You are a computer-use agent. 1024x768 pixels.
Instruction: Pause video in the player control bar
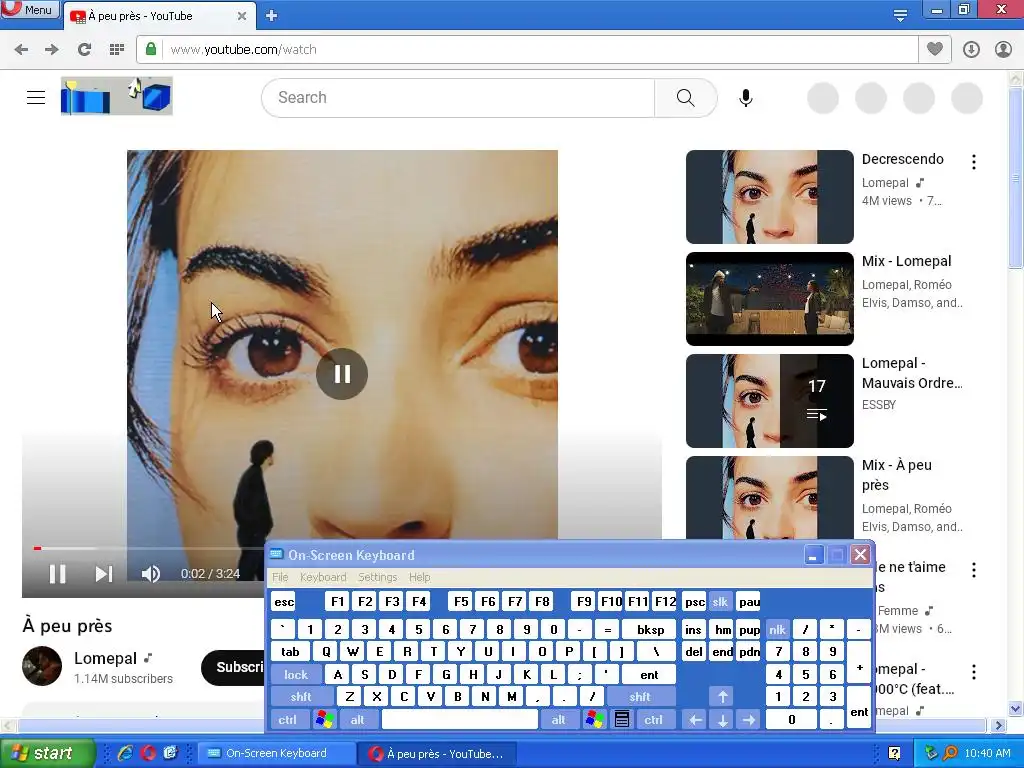tap(57, 574)
